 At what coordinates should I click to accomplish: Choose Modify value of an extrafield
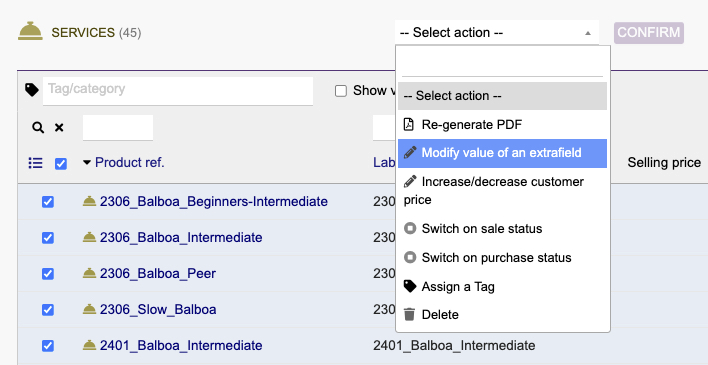click(x=502, y=153)
